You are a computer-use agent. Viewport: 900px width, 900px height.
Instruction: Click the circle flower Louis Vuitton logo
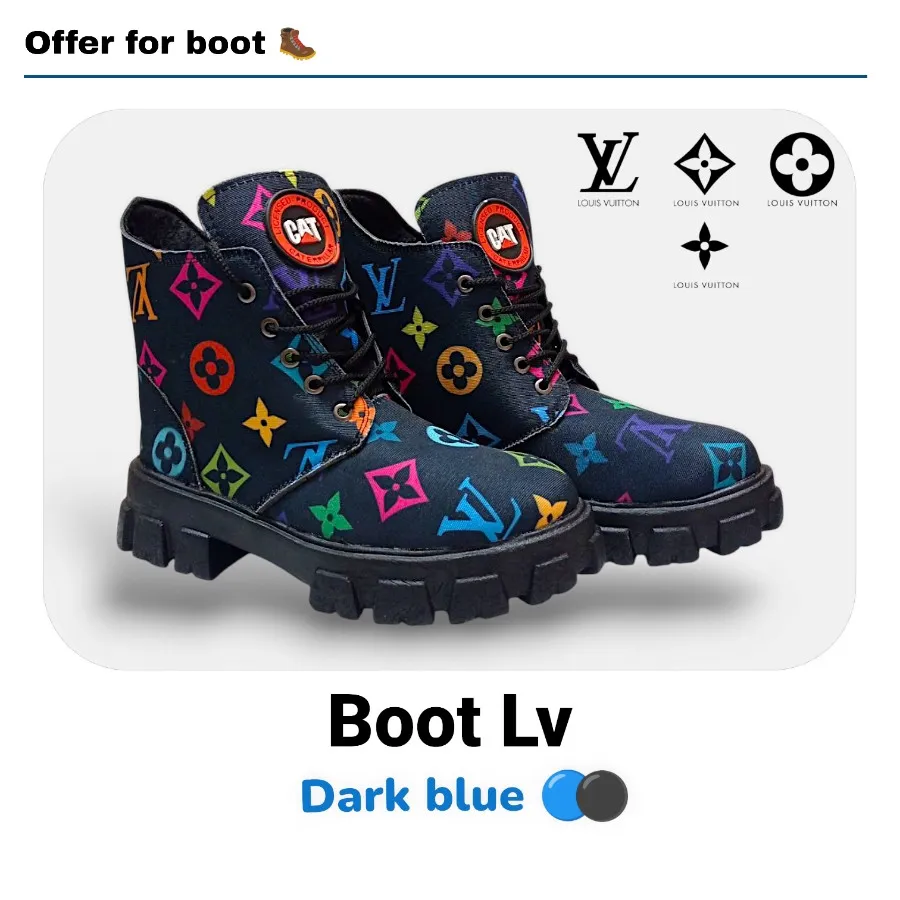802,164
